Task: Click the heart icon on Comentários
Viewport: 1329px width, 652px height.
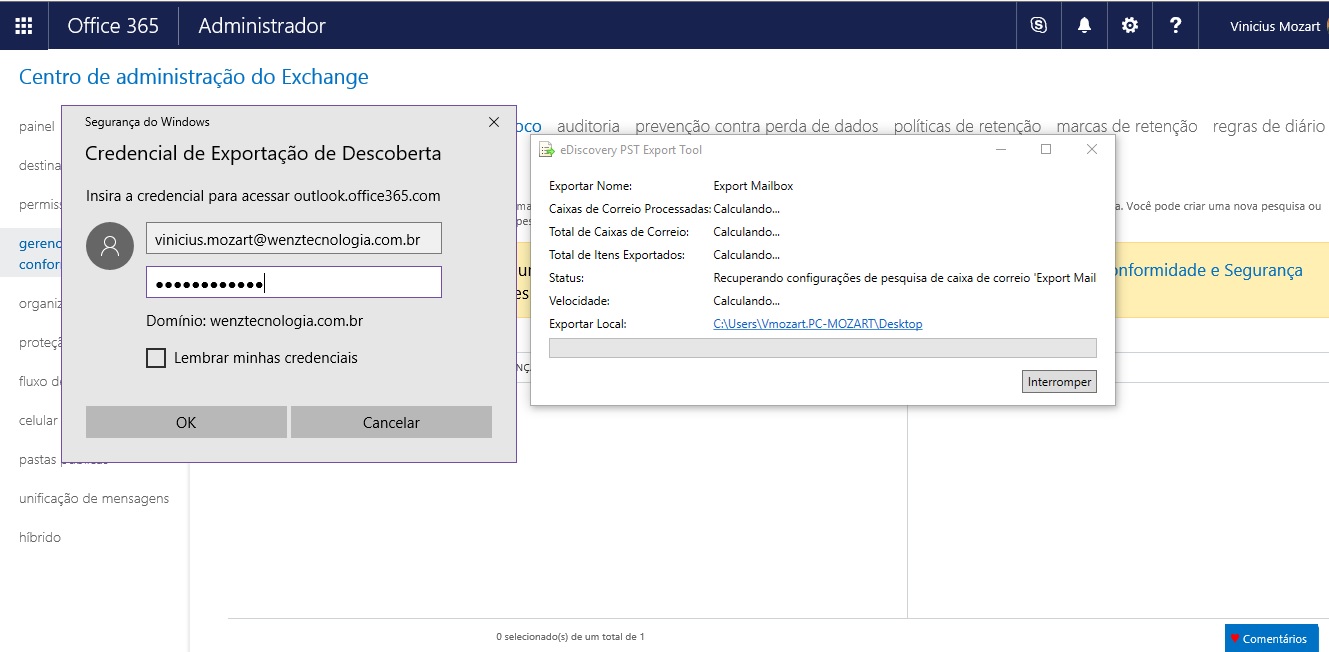Action: [x=1235, y=639]
